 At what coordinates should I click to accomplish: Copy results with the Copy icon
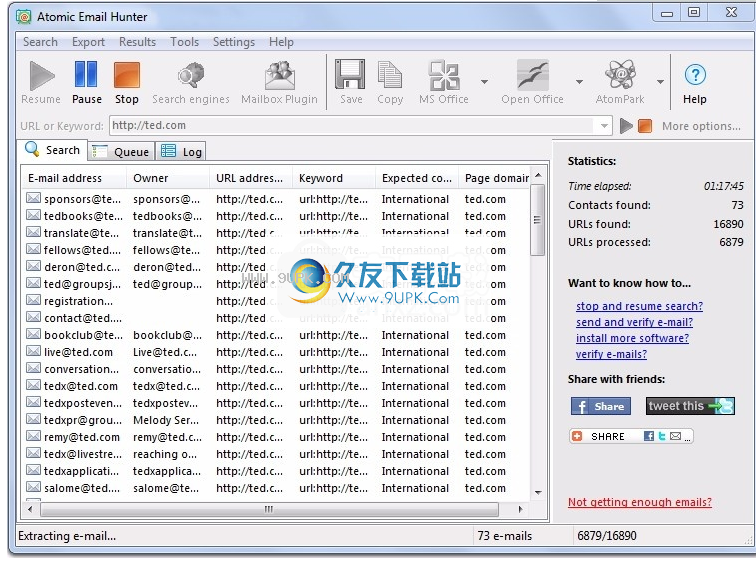tap(390, 75)
